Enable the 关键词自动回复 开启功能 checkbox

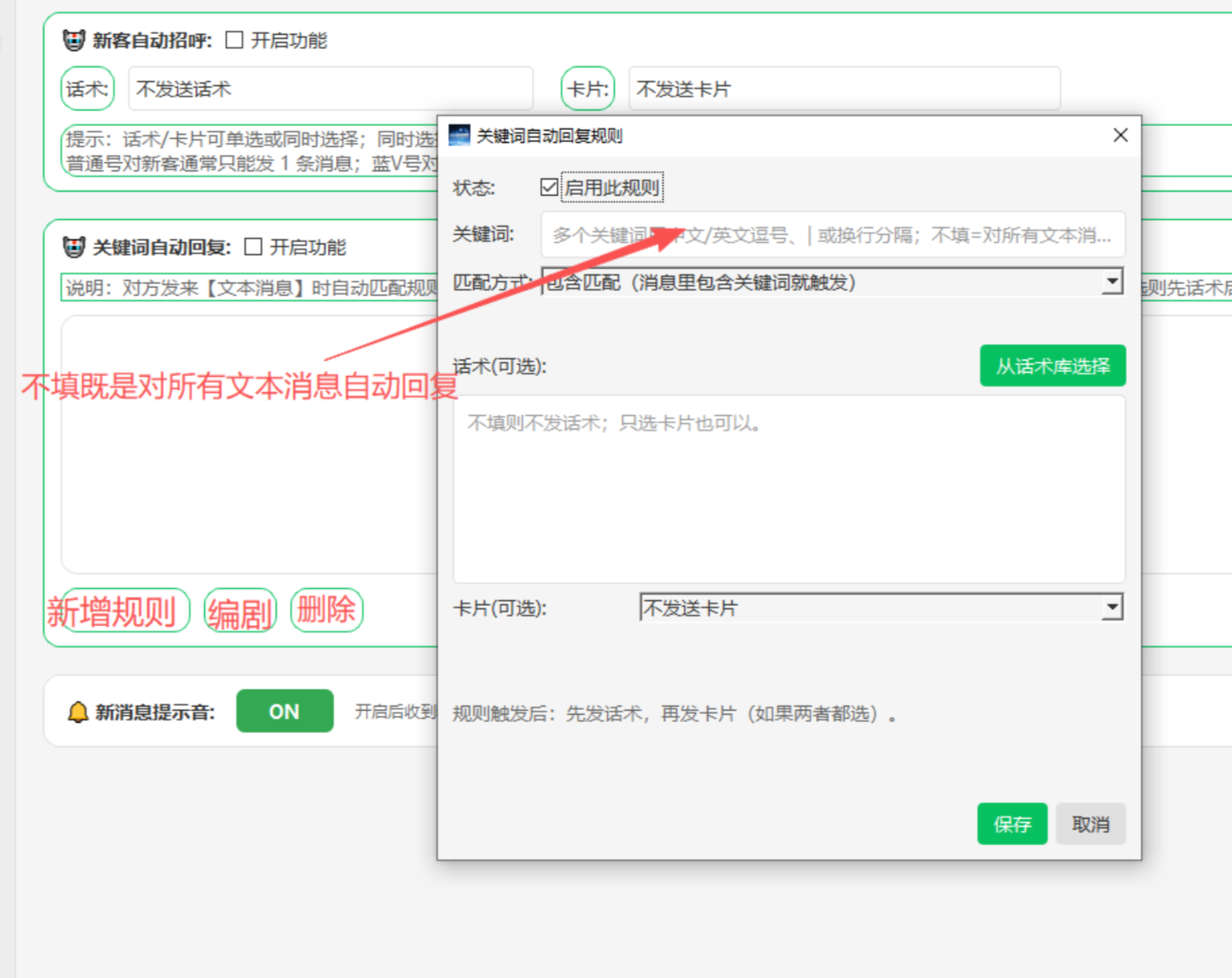pyautogui.click(x=254, y=247)
